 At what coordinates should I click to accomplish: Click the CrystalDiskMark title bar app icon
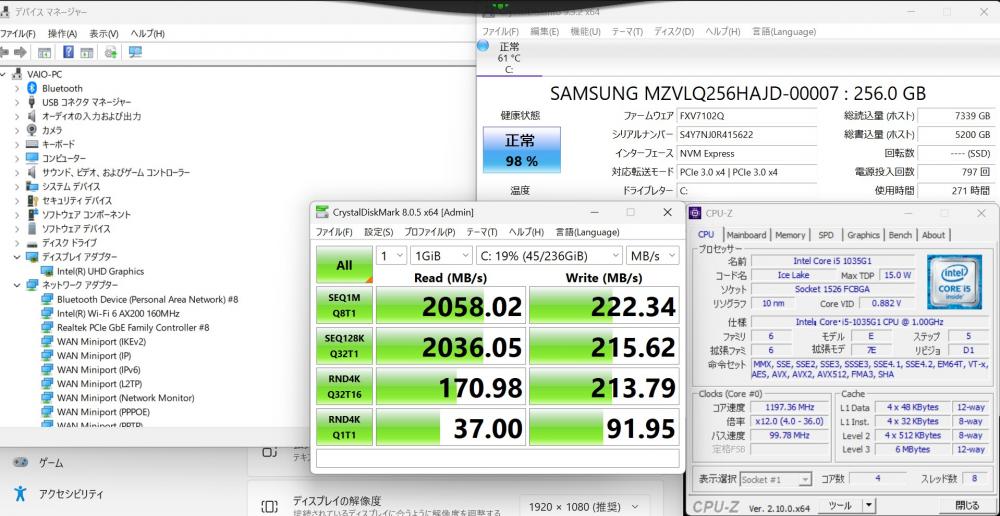(322, 212)
